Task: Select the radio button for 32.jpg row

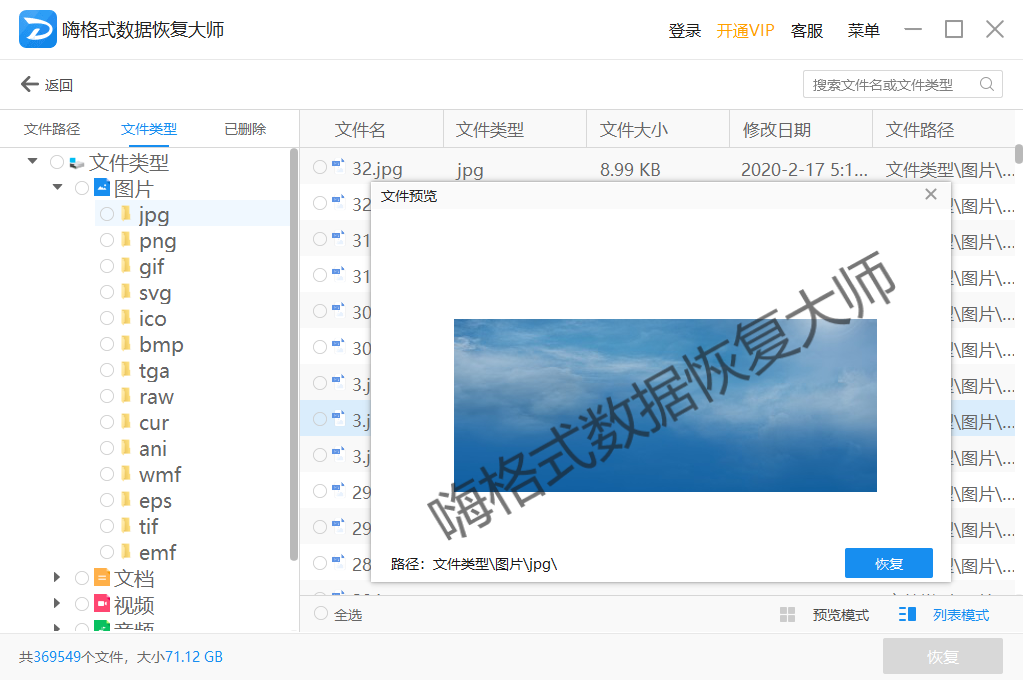Action: 320,167
